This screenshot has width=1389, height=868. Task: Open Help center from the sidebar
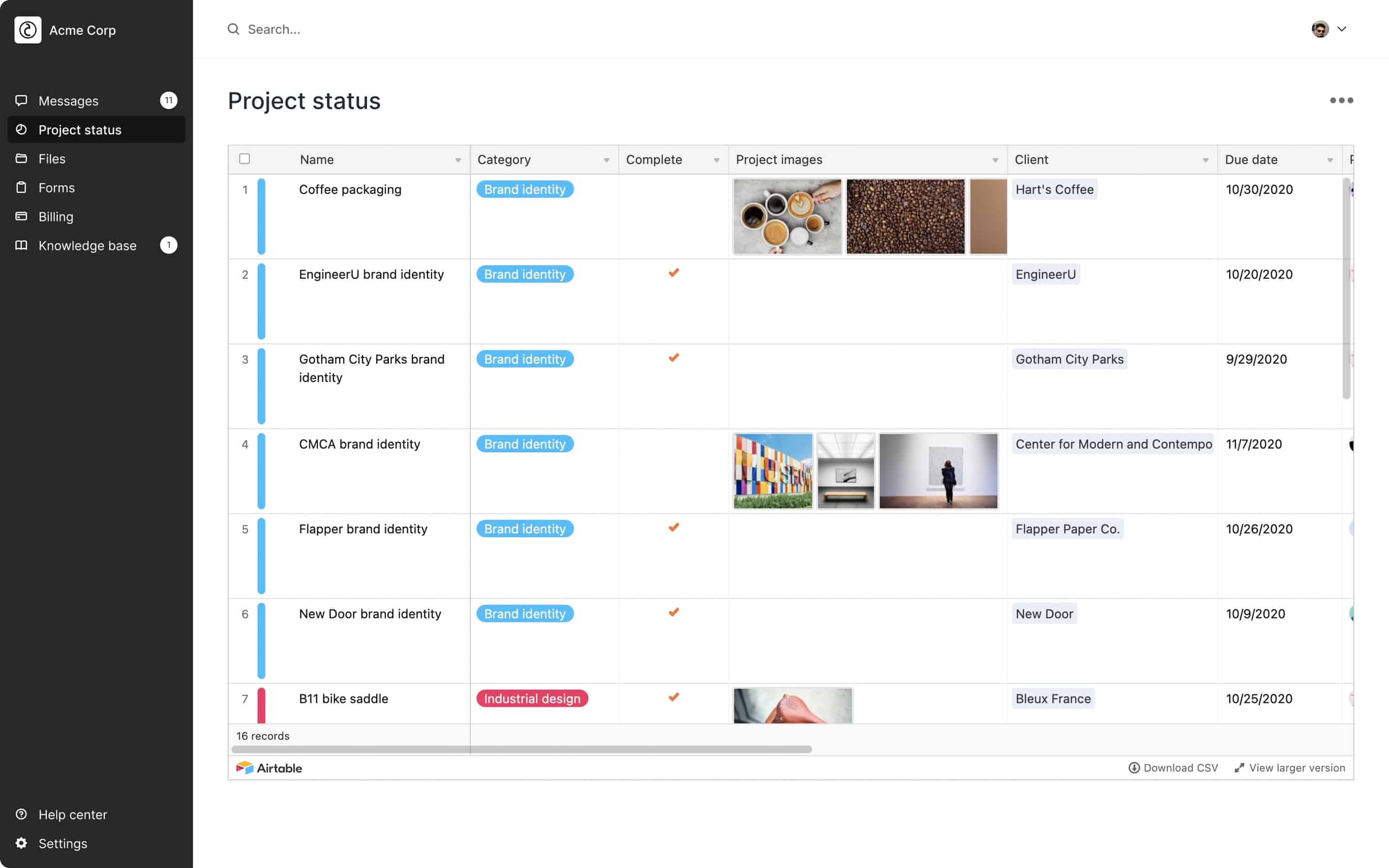click(72, 814)
